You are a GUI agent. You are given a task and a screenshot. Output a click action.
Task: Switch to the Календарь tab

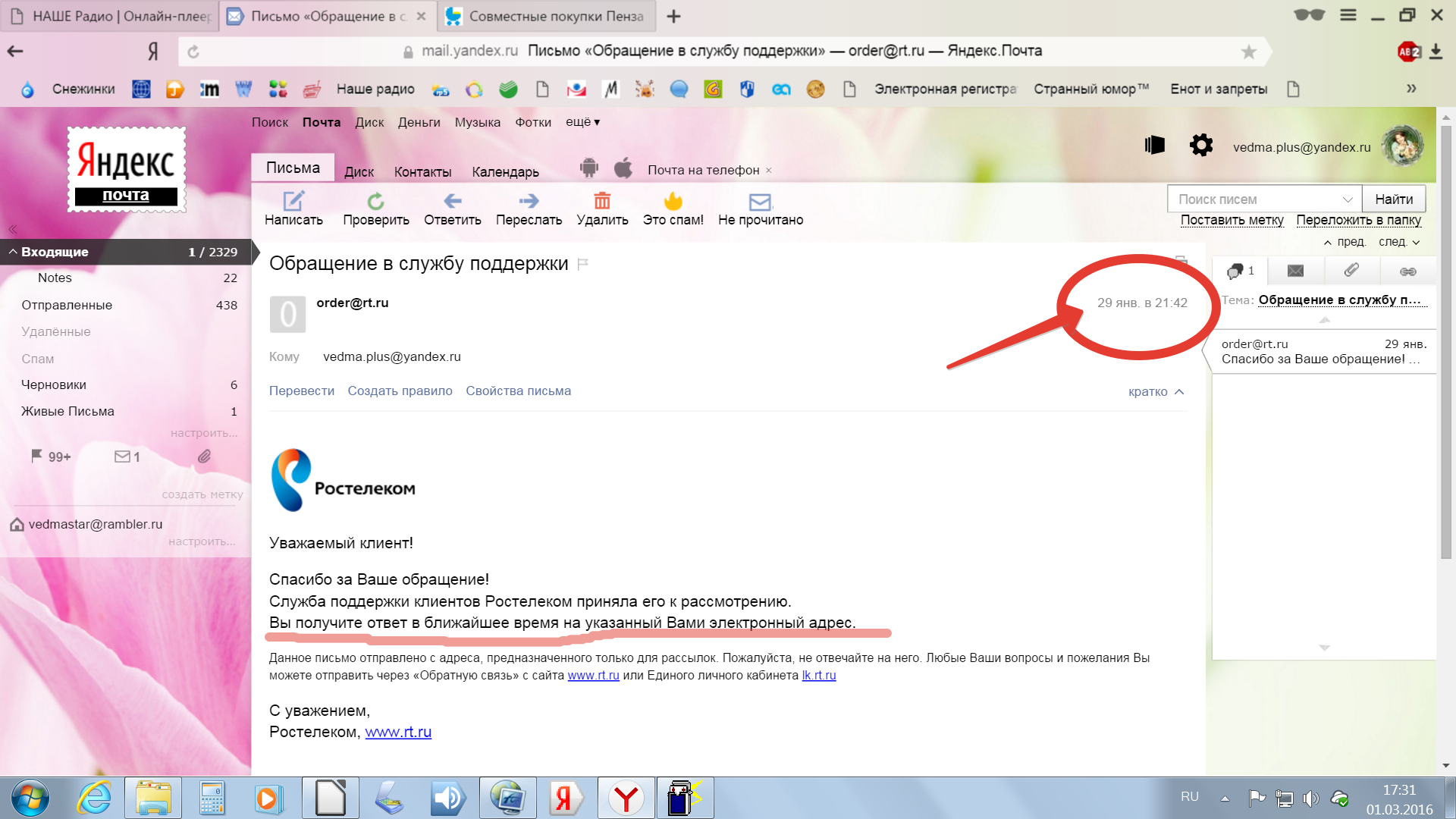505,172
